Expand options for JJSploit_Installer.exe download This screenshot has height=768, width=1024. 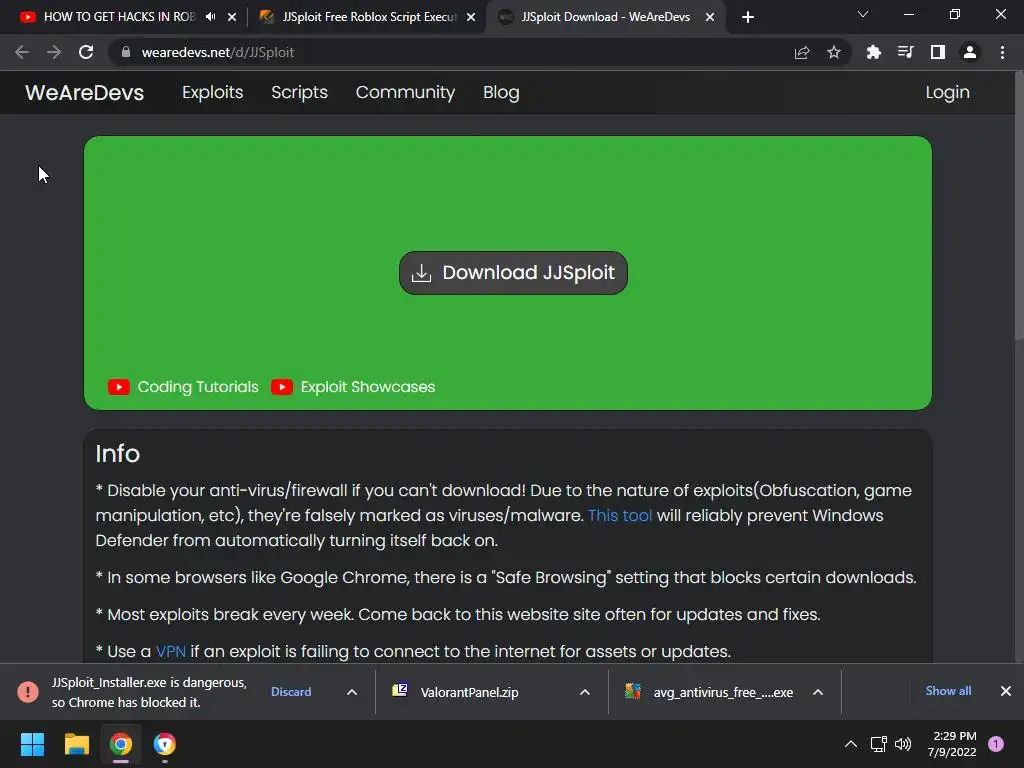click(x=351, y=692)
